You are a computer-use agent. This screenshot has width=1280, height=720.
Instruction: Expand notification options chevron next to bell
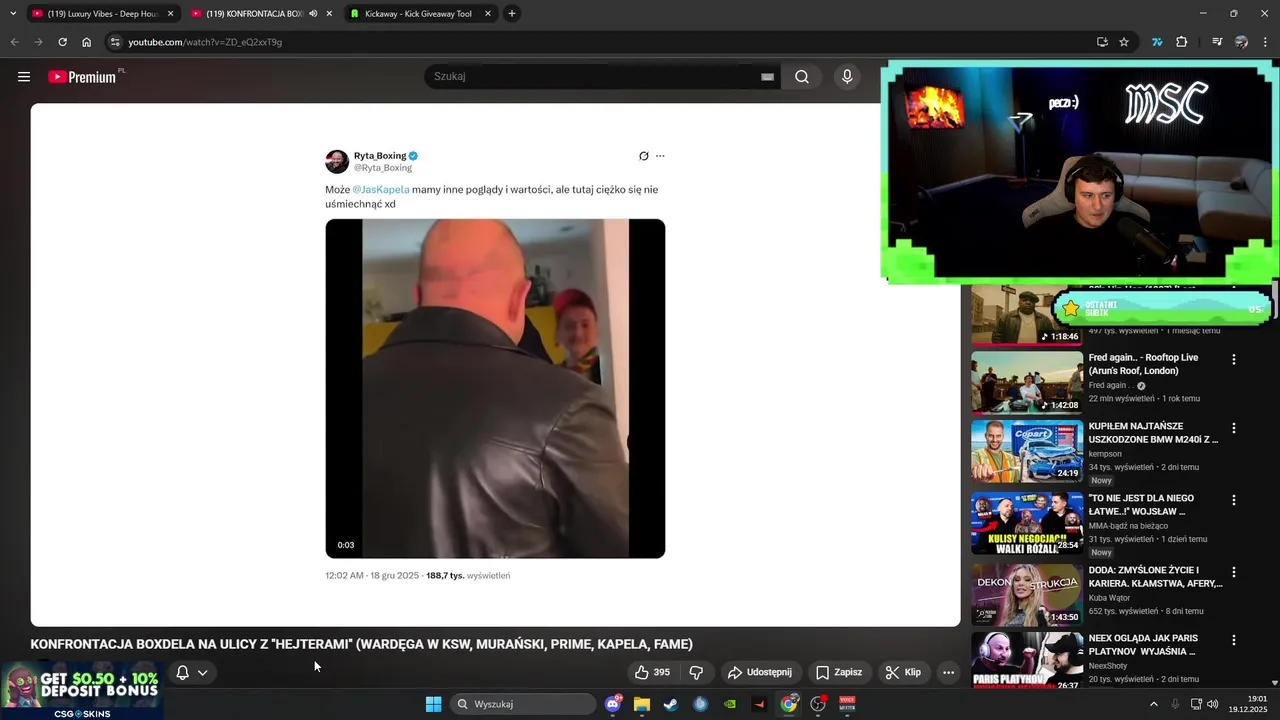[203, 673]
